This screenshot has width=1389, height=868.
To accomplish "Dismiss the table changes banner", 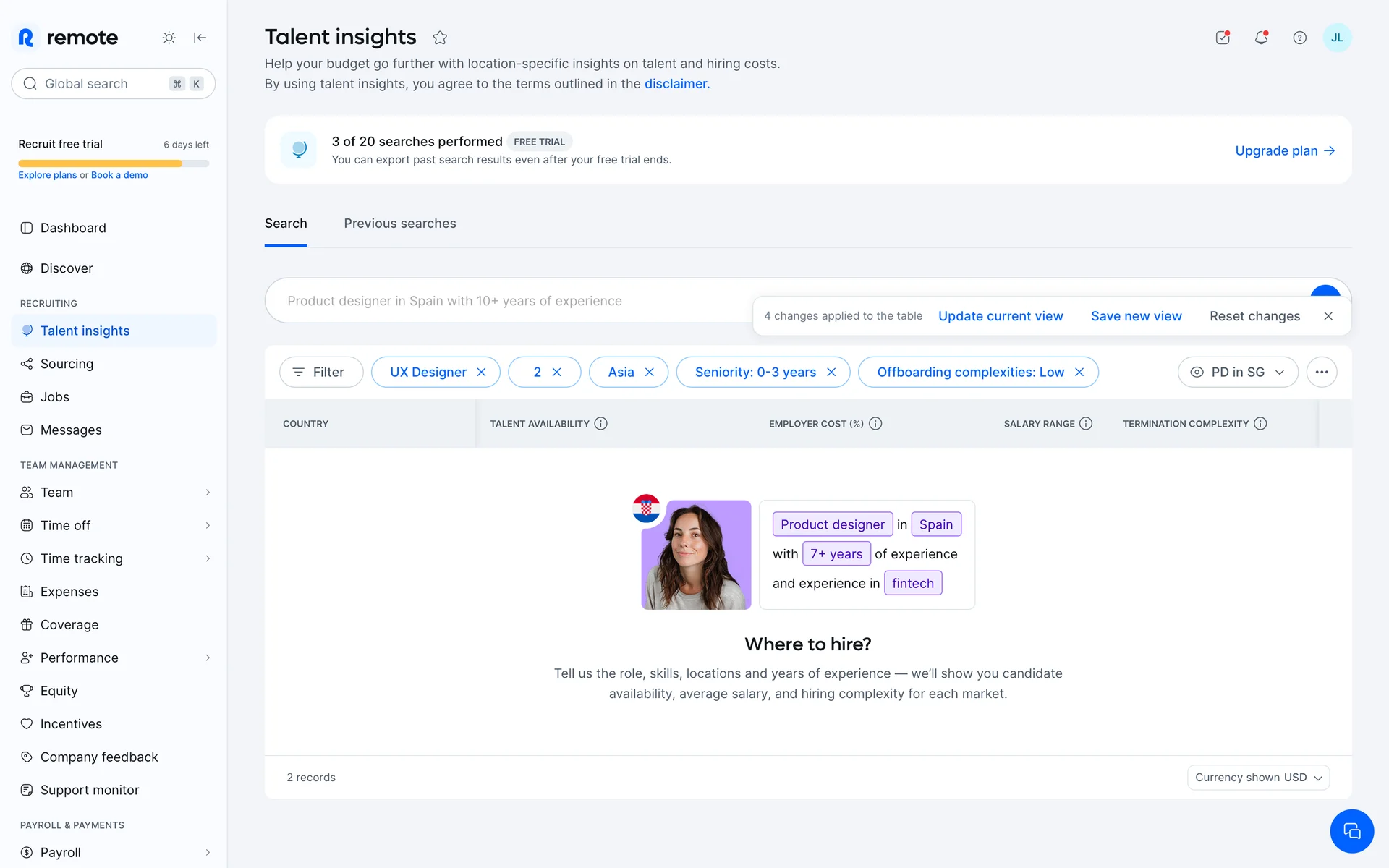I will point(1328,316).
